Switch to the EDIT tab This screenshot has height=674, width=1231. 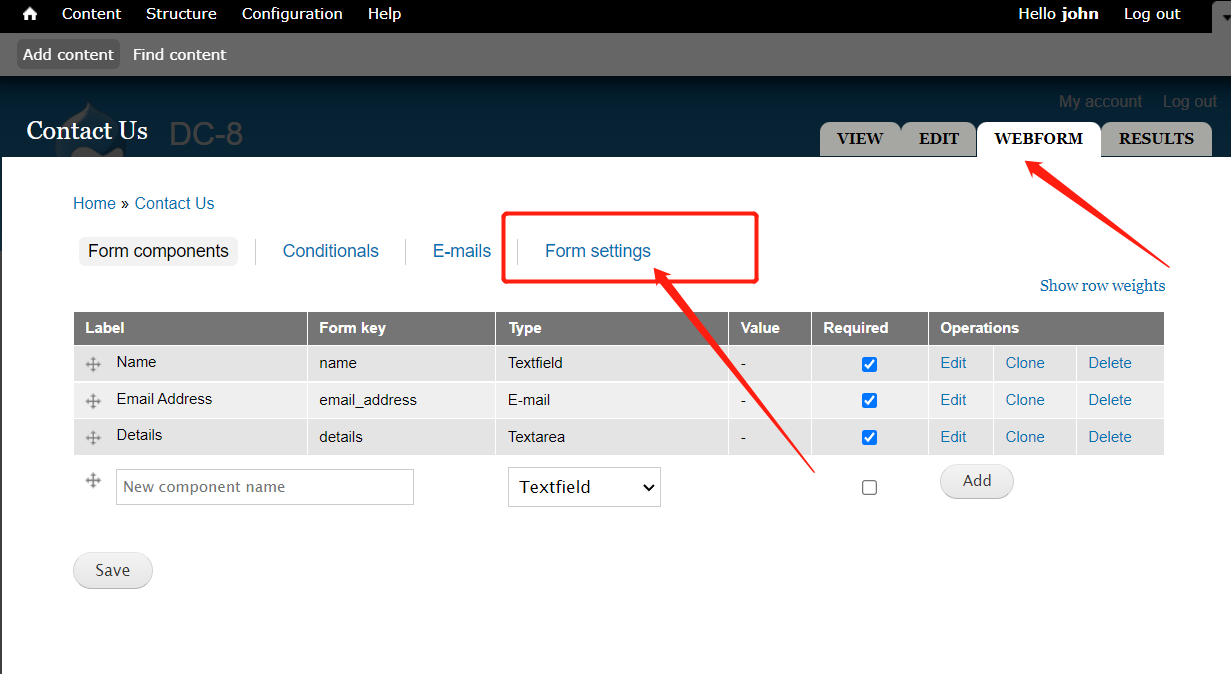pyautogui.click(x=939, y=139)
